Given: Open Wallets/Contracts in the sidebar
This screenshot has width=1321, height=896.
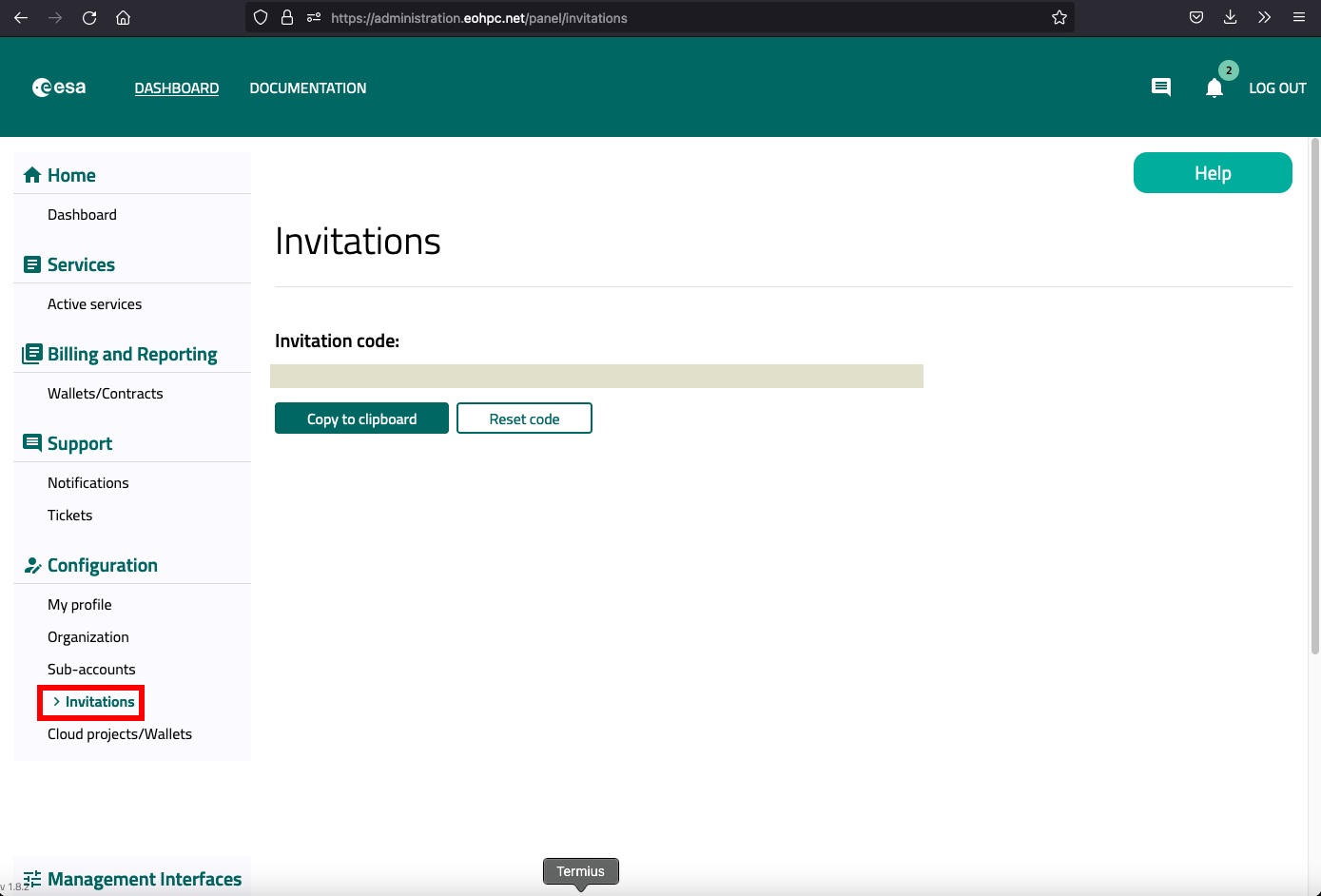Looking at the screenshot, I should (x=106, y=394).
